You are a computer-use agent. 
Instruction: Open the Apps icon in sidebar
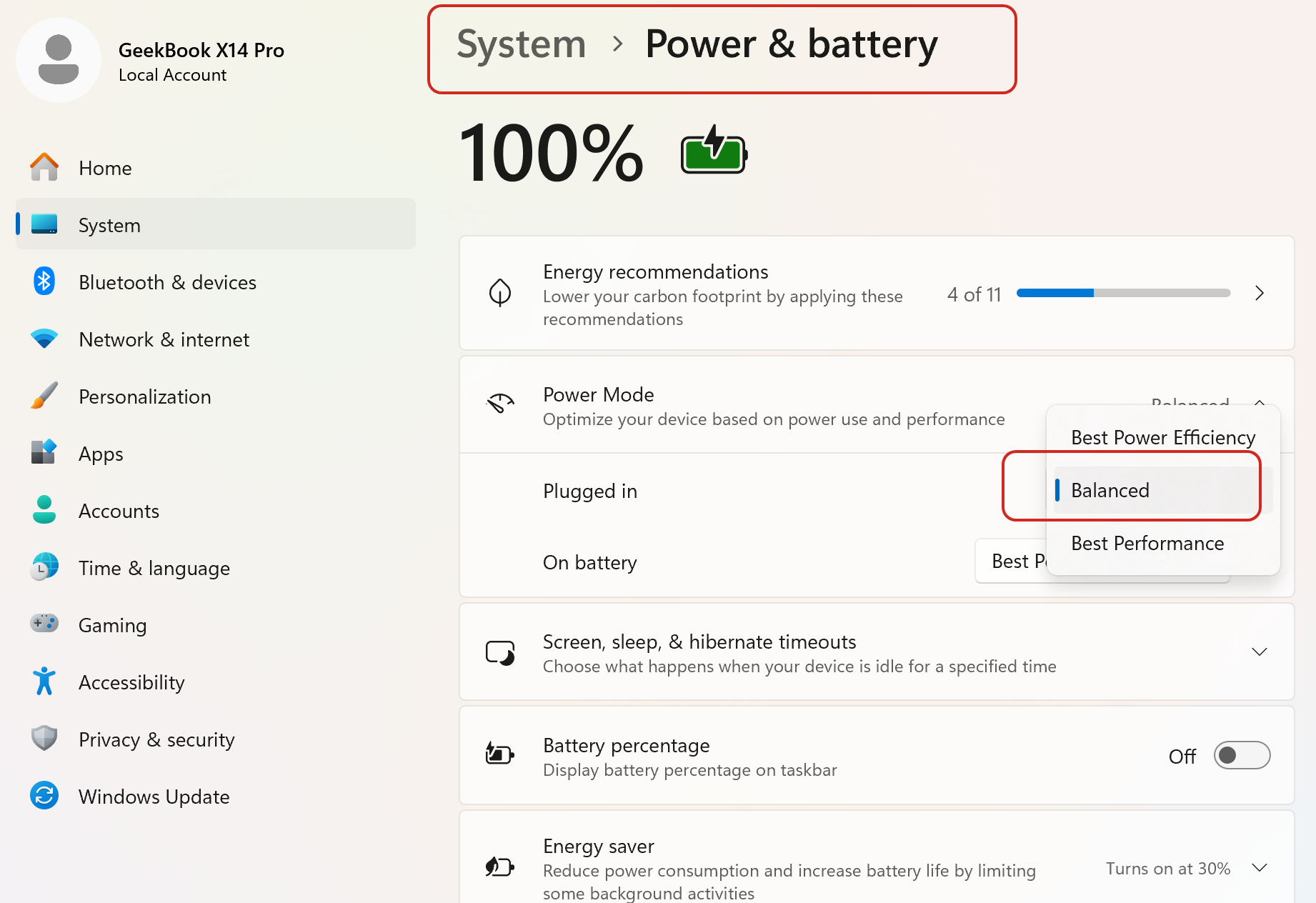[x=44, y=452]
